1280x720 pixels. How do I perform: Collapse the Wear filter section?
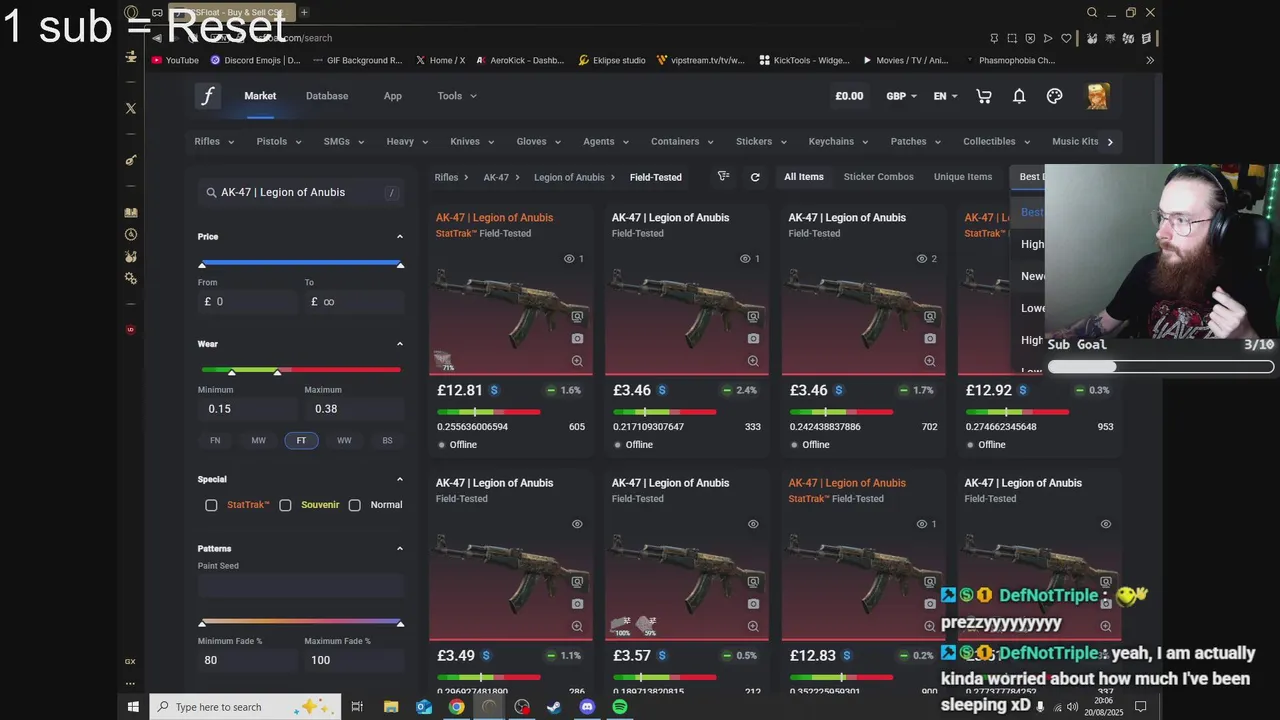point(400,344)
